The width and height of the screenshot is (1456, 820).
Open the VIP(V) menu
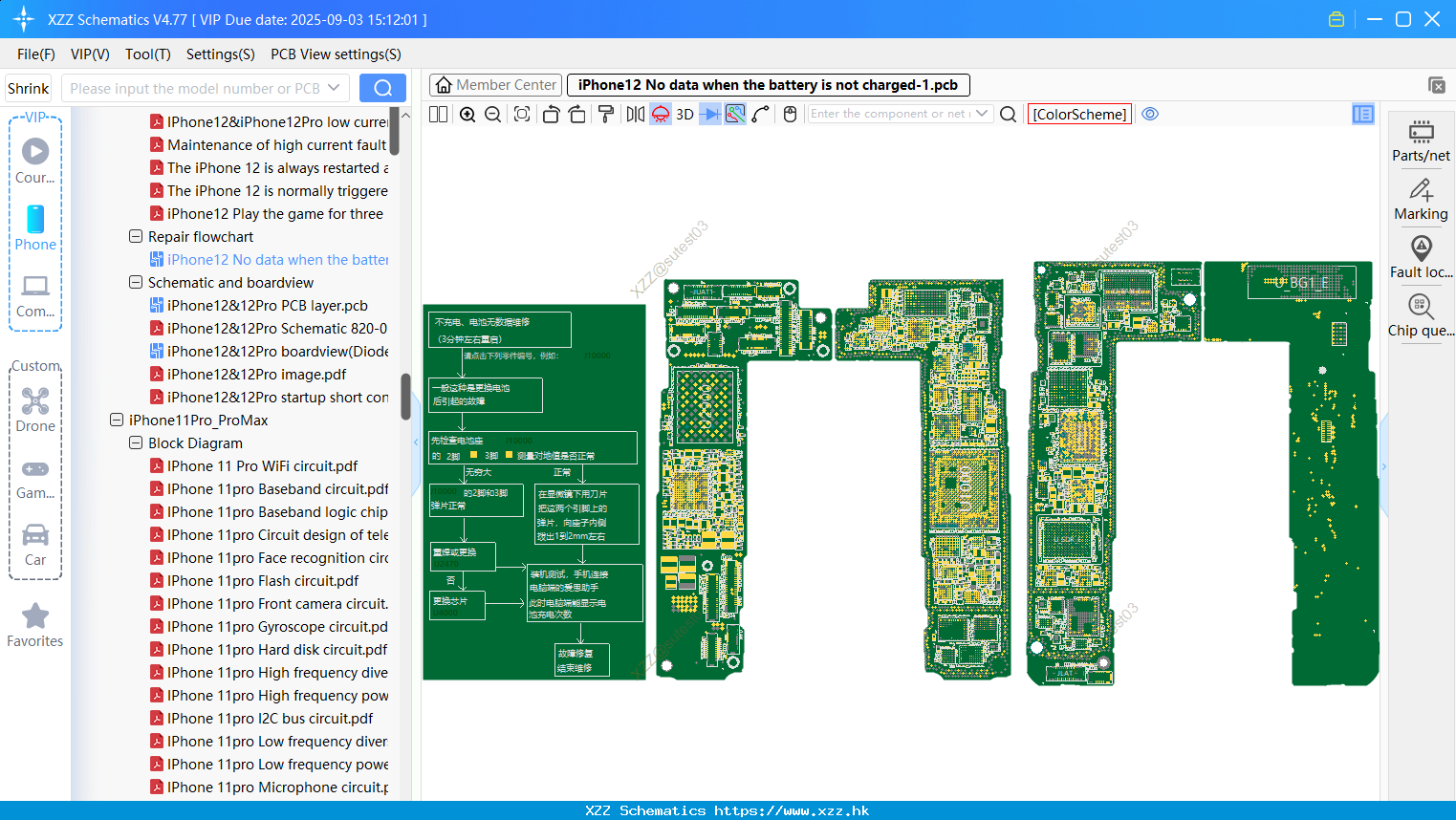(x=90, y=54)
